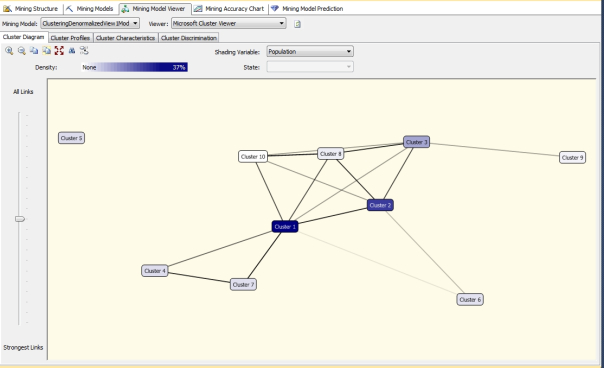The width and height of the screenshot is (604, 368).
Task: Select the Cluster 6 node
Action: (470, 299)
